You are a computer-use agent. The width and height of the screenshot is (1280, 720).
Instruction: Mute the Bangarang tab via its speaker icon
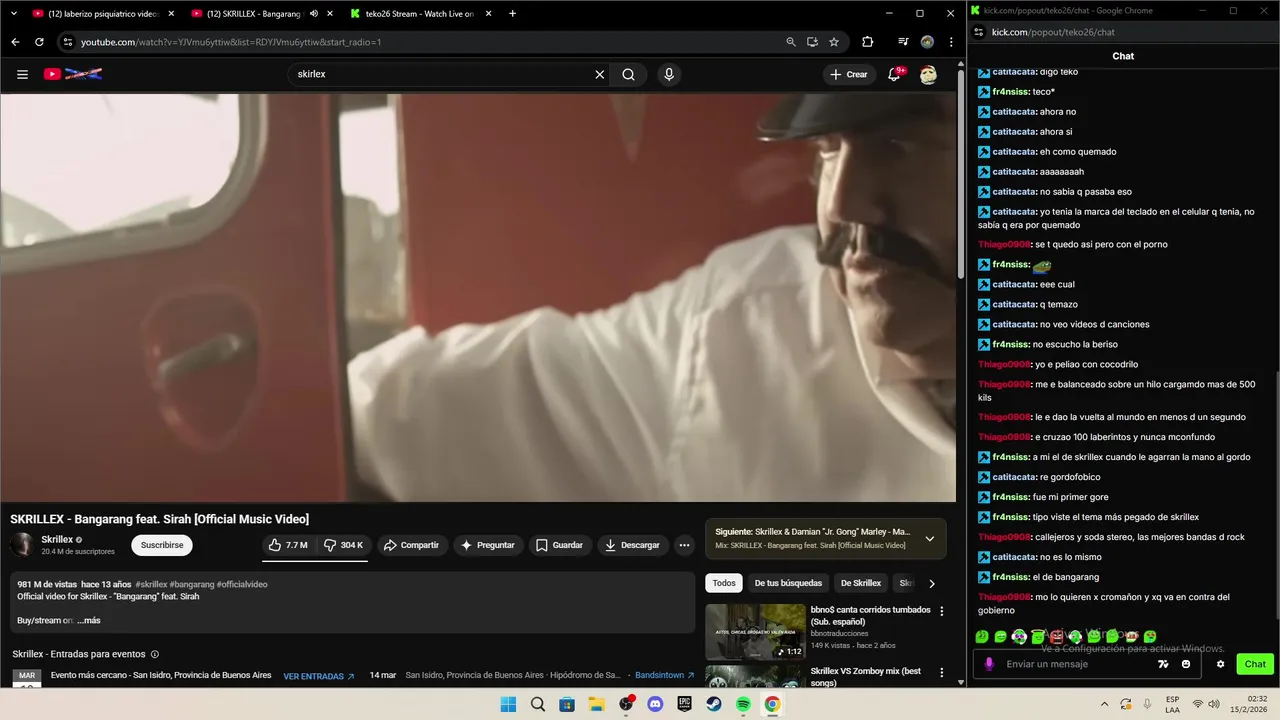(x=314, y=13)
